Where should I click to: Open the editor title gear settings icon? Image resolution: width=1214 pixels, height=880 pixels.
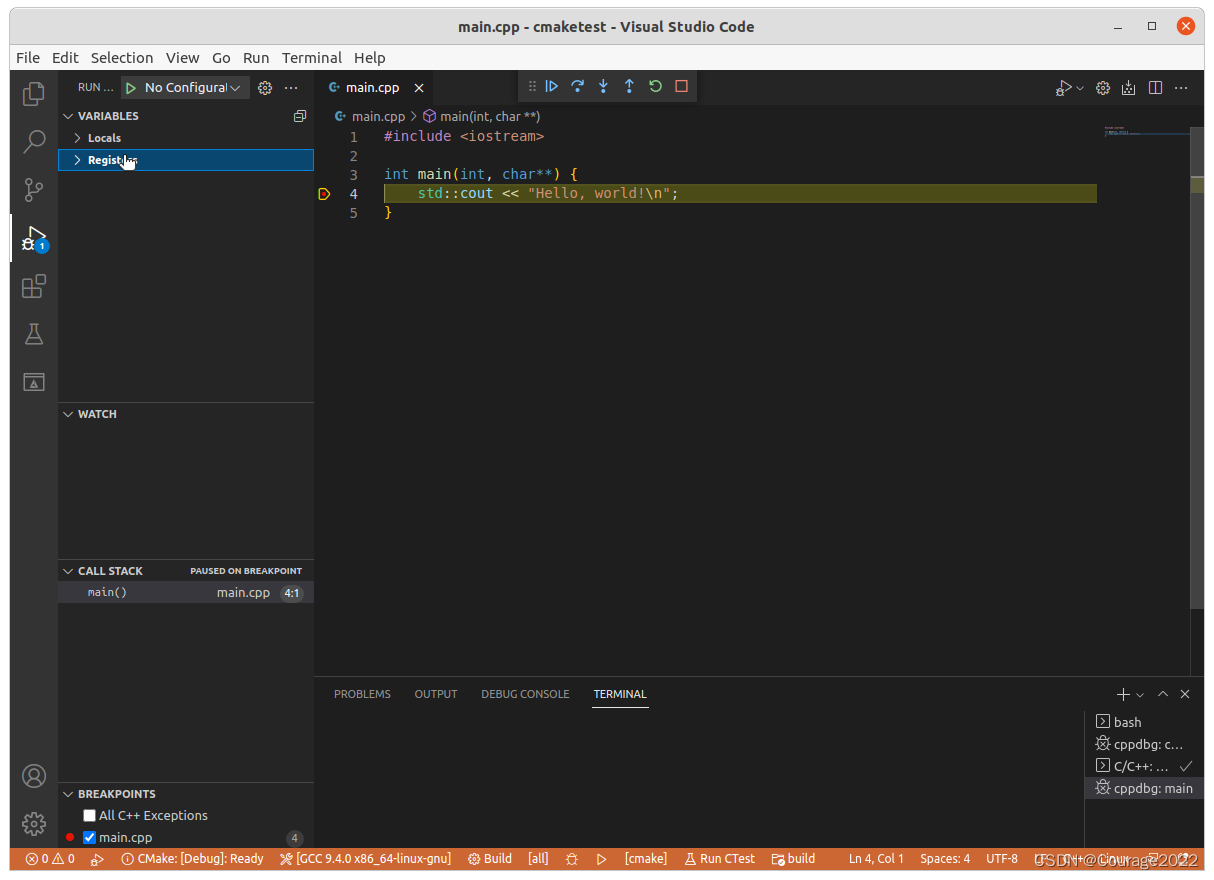pos(1103,88)
